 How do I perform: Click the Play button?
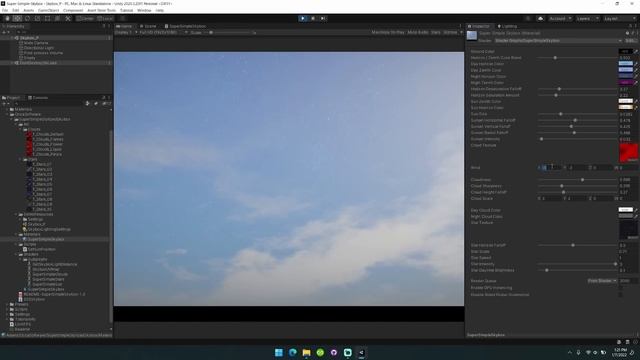[302, 18]
